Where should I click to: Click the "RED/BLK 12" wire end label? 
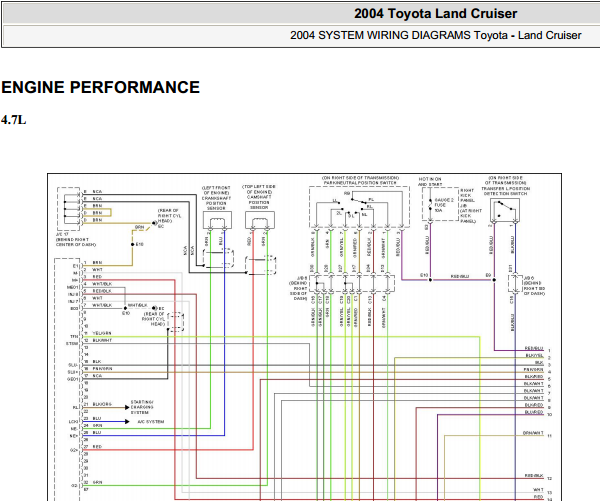[538, 476]
